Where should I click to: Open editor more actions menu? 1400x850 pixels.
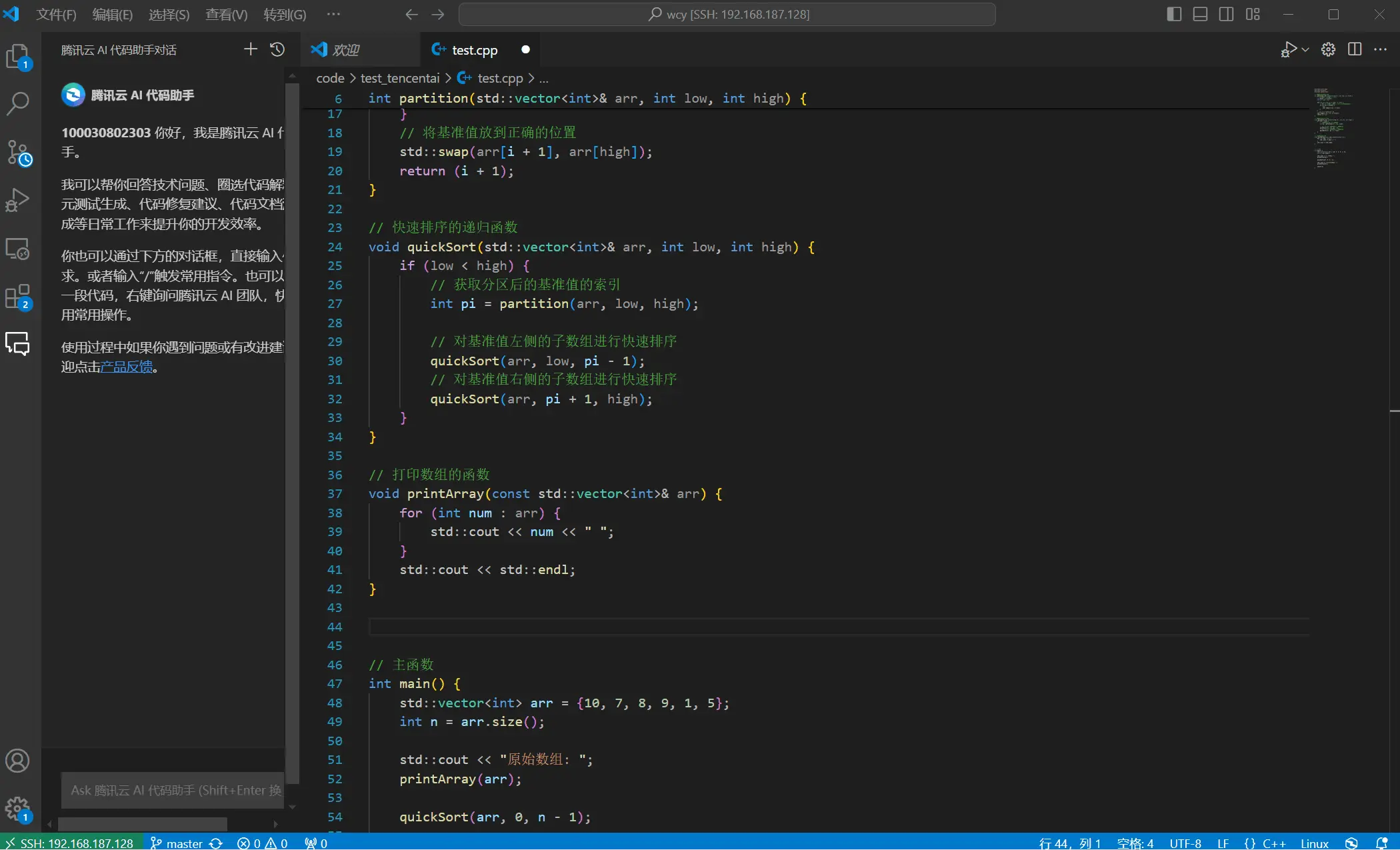coord(1380,49)
